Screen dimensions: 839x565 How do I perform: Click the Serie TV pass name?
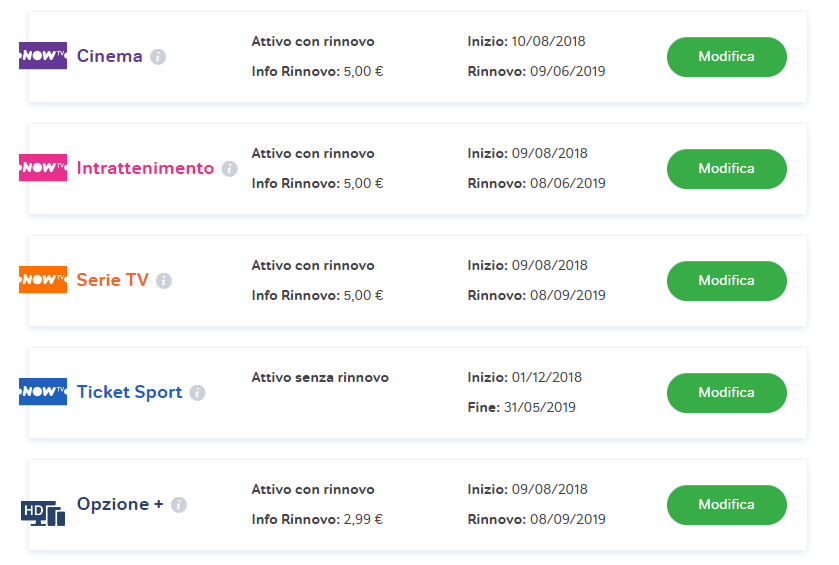click(112, 280)
